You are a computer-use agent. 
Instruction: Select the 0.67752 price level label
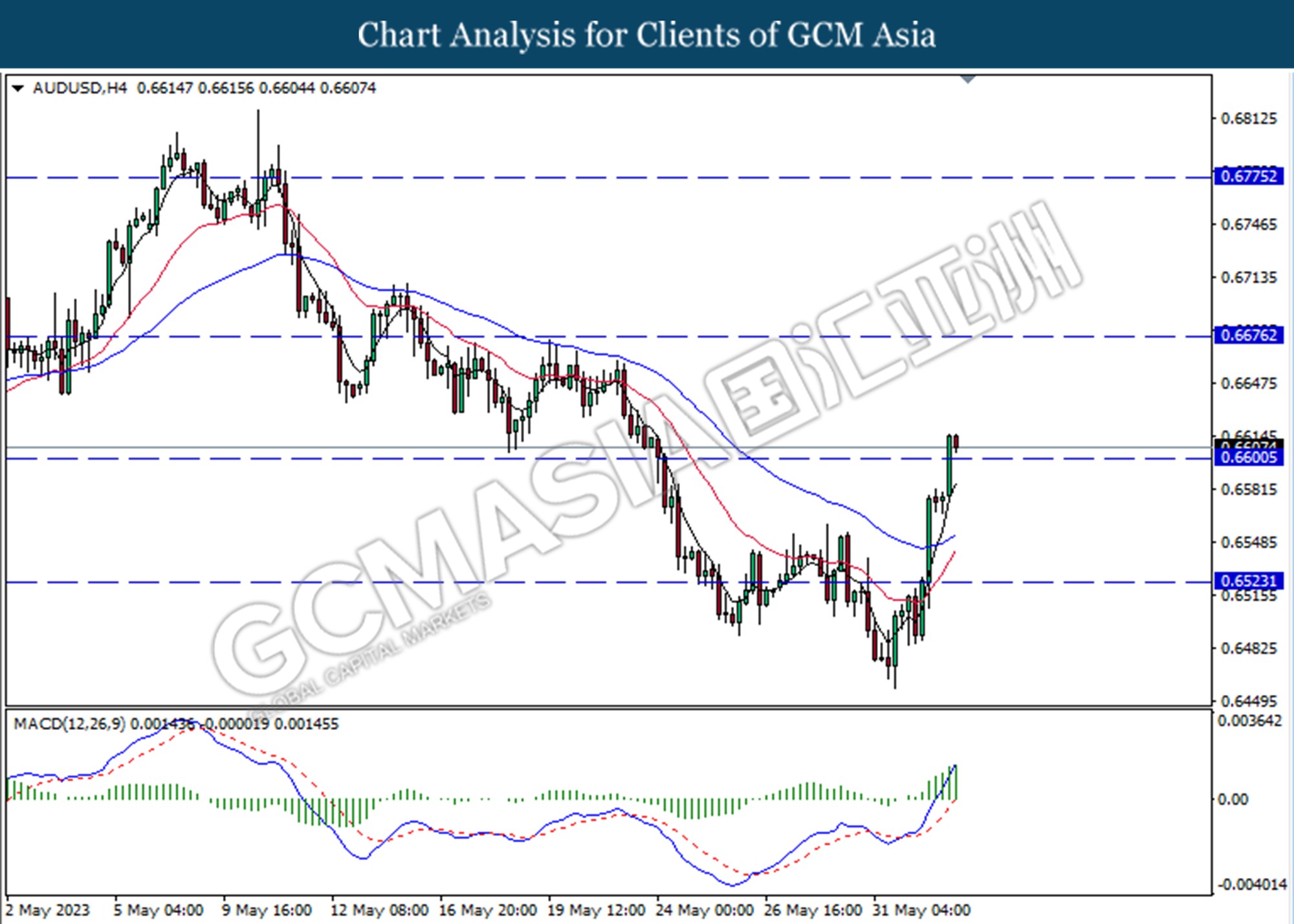1249,176
